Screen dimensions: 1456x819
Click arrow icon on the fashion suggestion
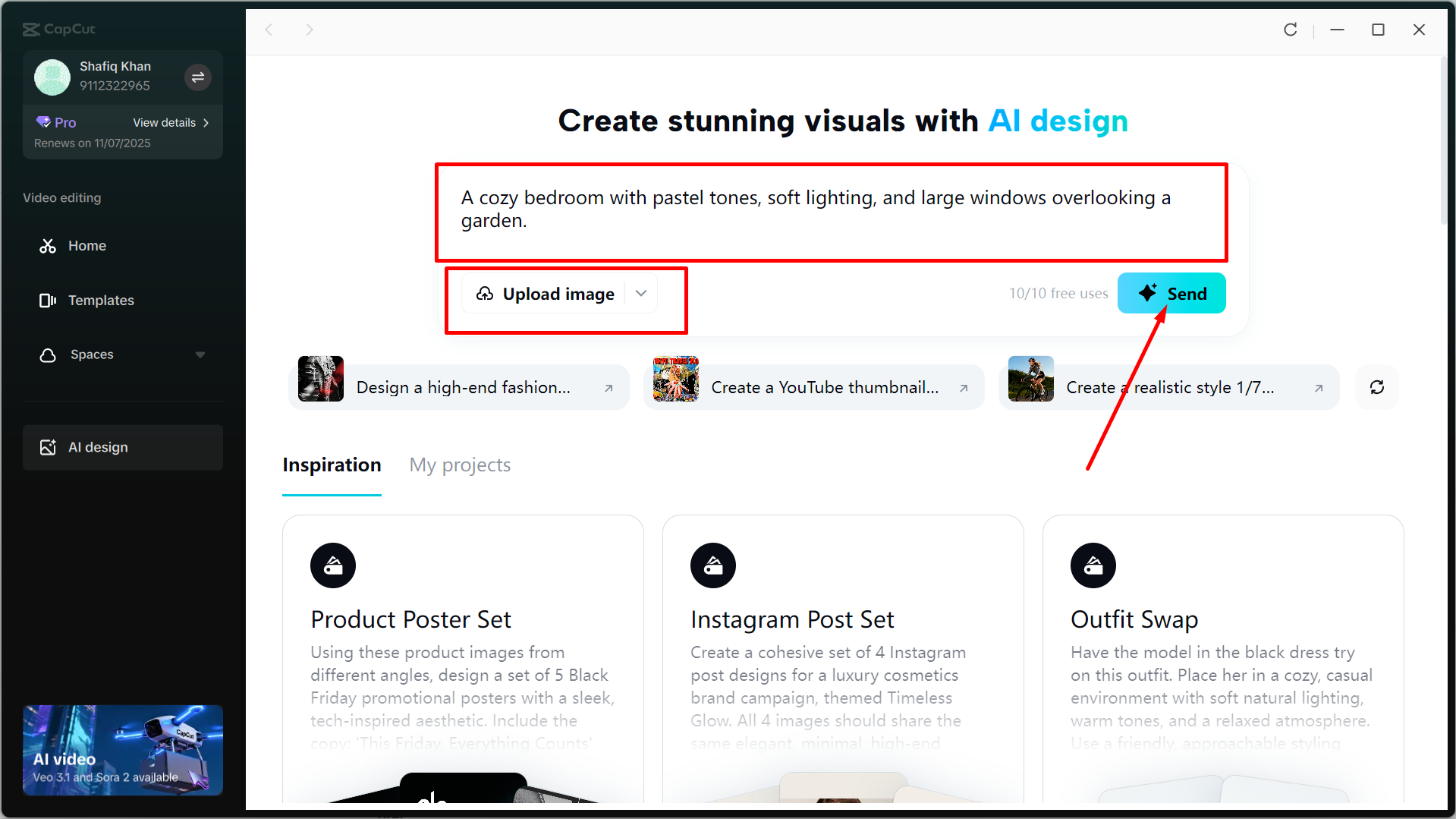coord(609,388)
